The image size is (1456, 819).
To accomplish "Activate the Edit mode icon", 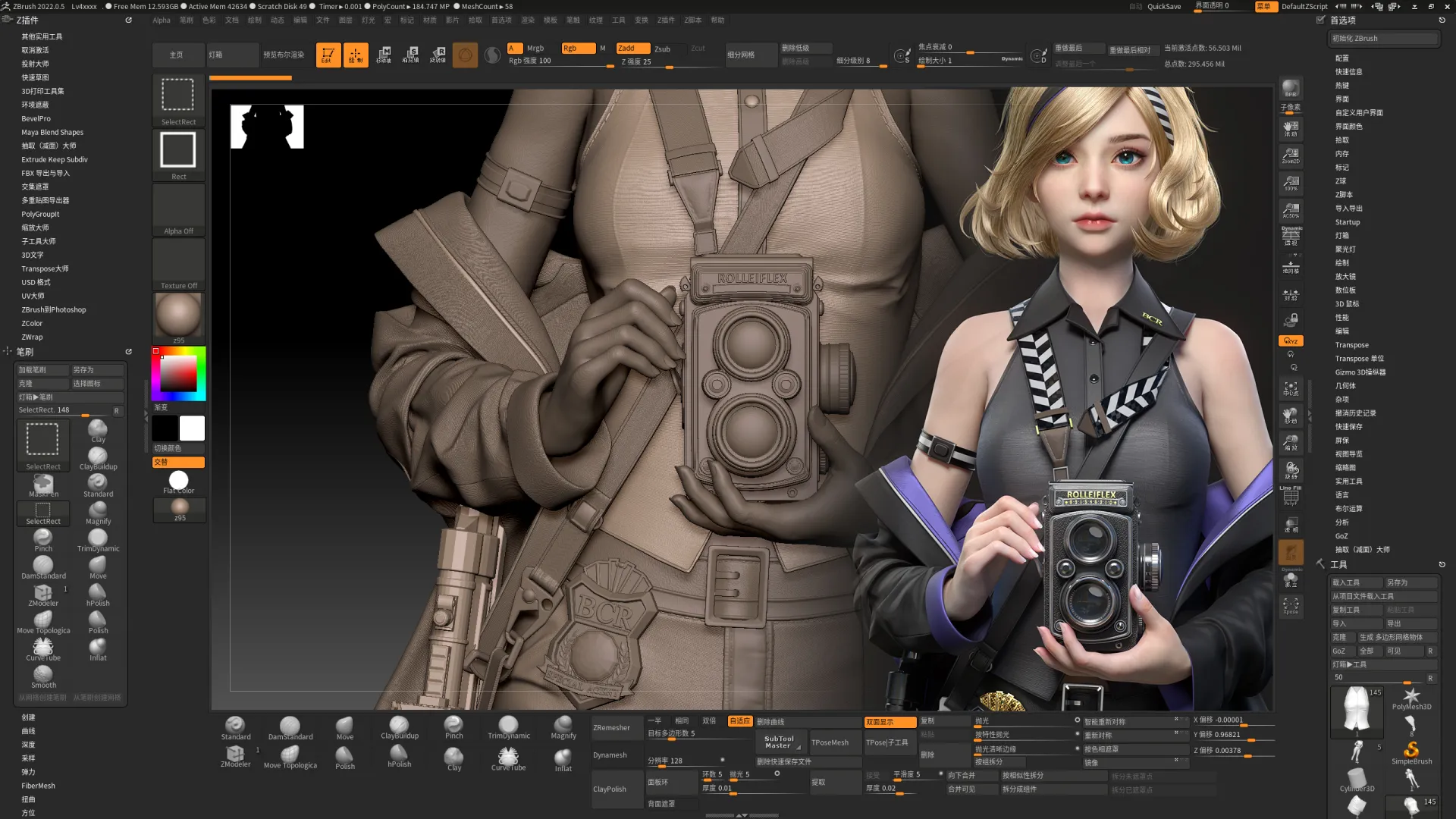I will coord(328,55).
